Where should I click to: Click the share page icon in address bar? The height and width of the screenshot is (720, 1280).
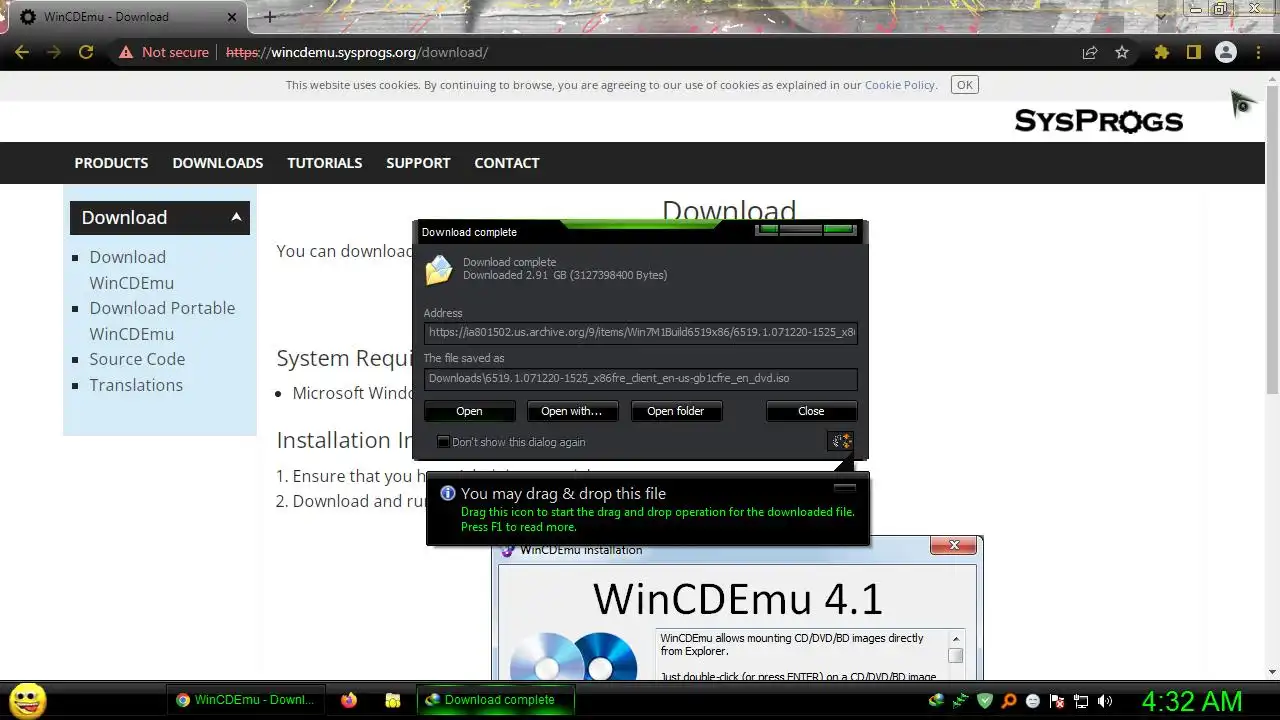pyautogui.click(x=1090, y=52)
